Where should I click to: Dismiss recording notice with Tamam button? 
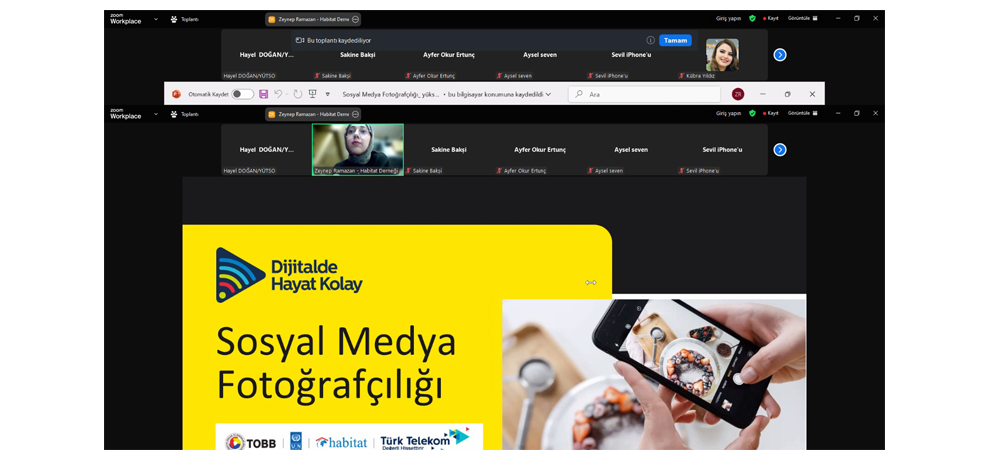tap(675, 40)
